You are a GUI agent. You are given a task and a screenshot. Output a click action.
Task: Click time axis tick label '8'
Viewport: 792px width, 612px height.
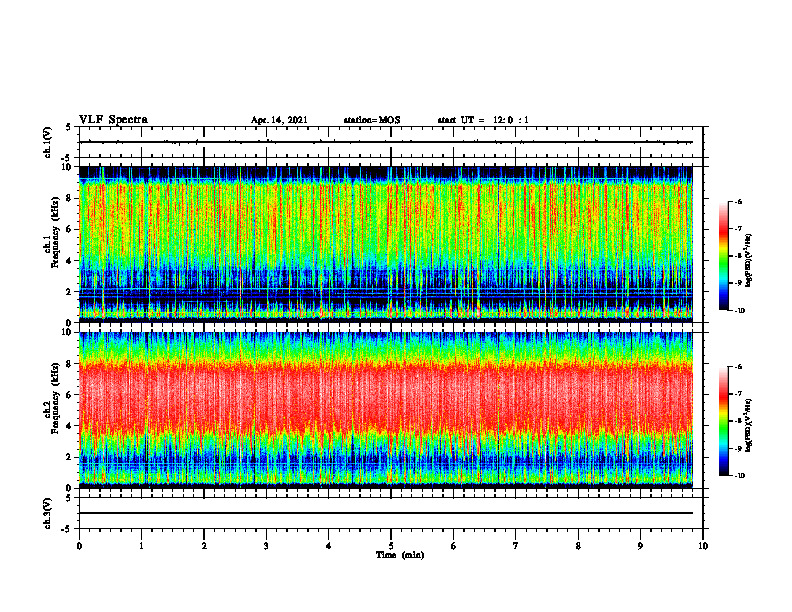tap(578, 546)
